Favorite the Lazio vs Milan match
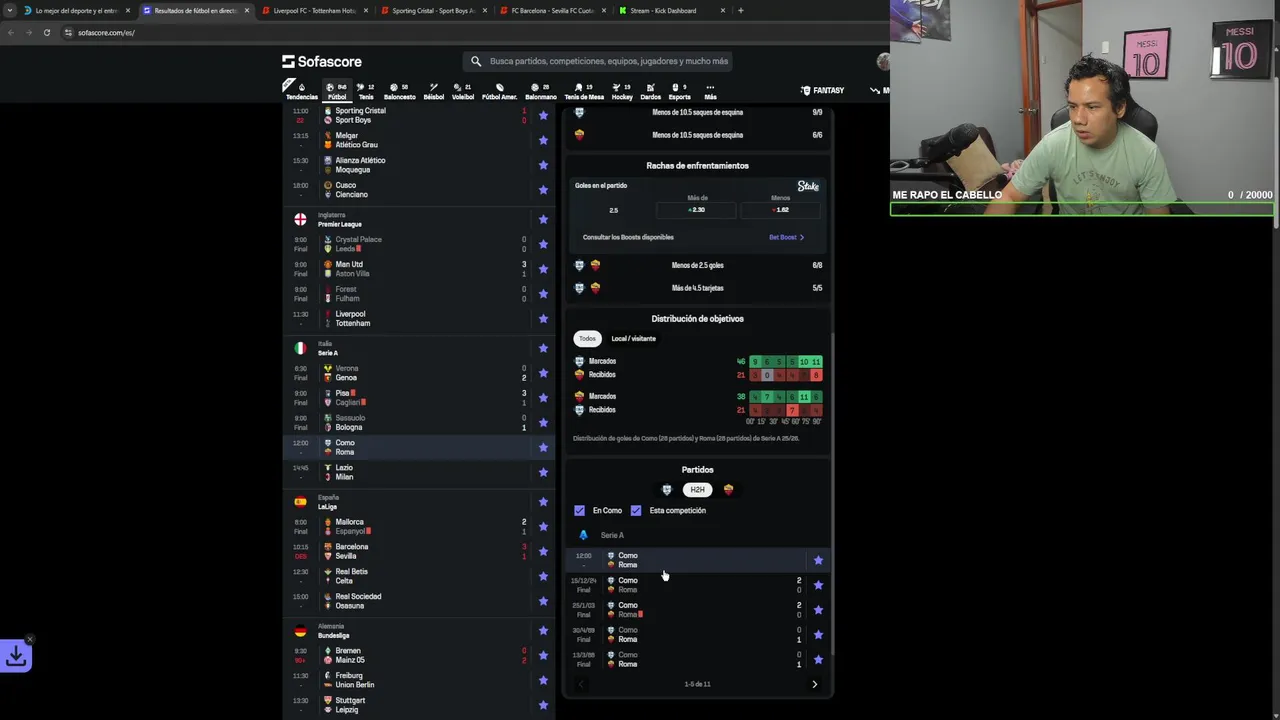The height and width of the screenshot is (720, 1280). (543, 472)
